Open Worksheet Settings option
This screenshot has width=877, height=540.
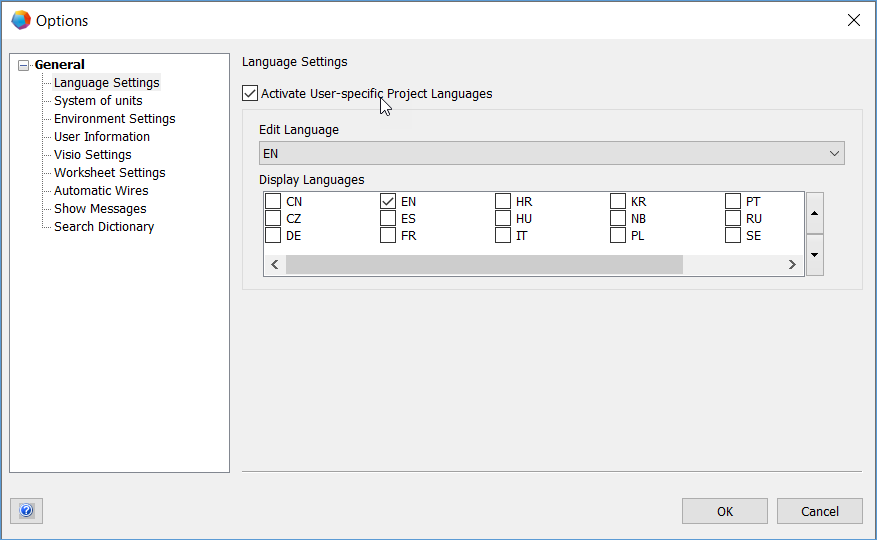pos(109,173)
